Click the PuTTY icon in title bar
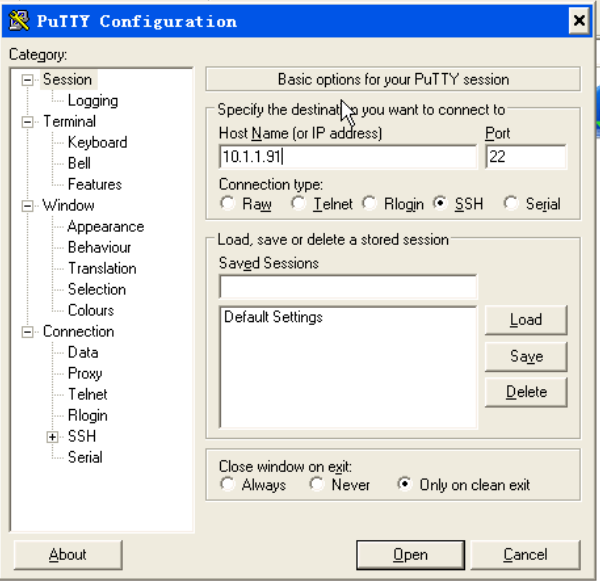 [x=19, y=21]
